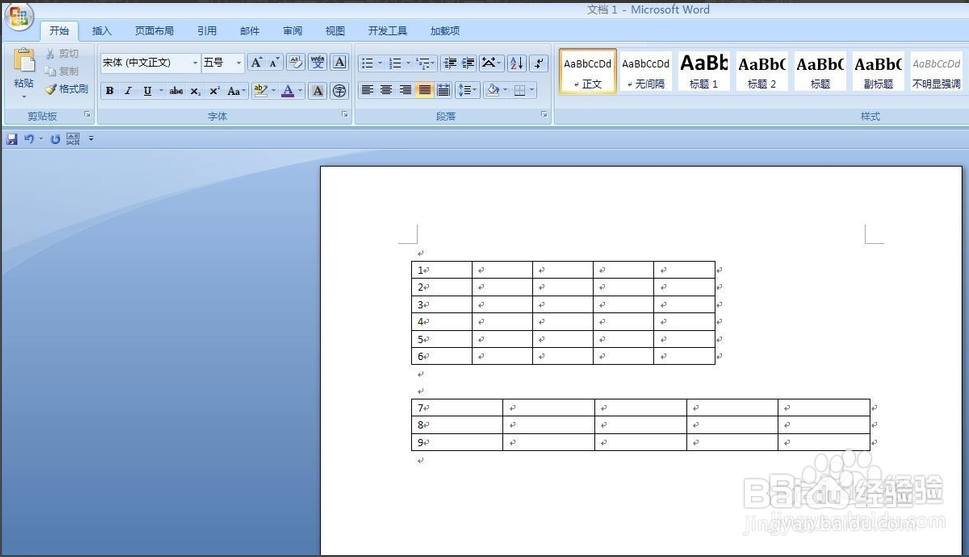Toggle Superscript formatting
This screenshot has width=969, height=557.
[x=214, y=91]
